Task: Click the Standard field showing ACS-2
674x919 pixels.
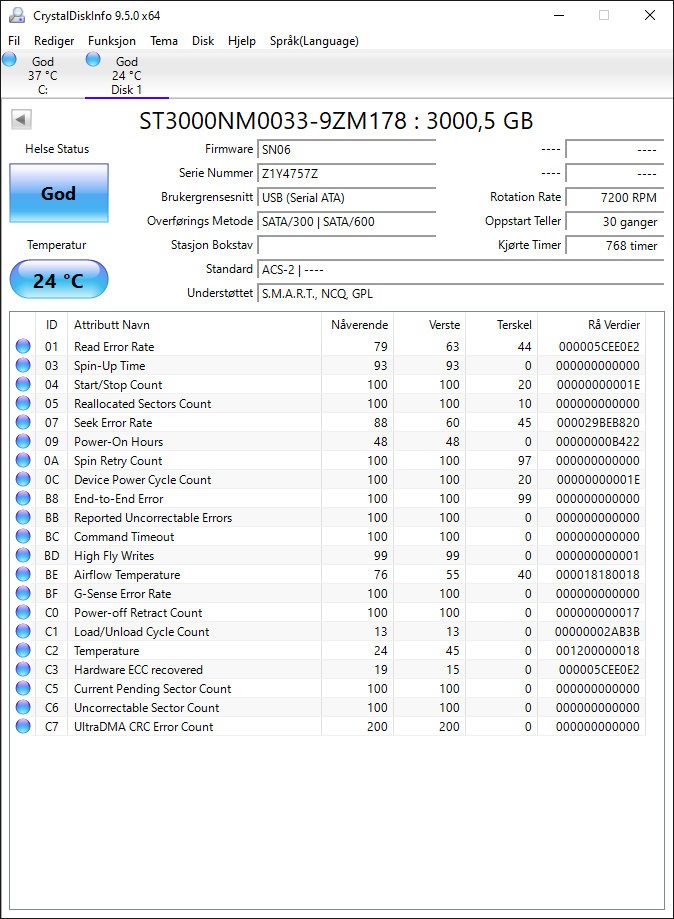Action: click(x=461, y=270)
